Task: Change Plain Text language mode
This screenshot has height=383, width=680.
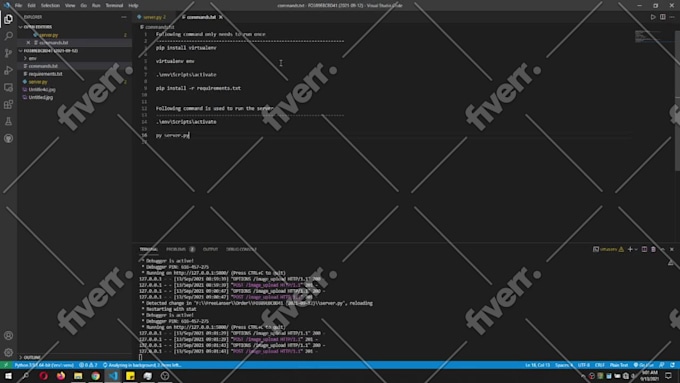Action: click(x=619, y=365)
